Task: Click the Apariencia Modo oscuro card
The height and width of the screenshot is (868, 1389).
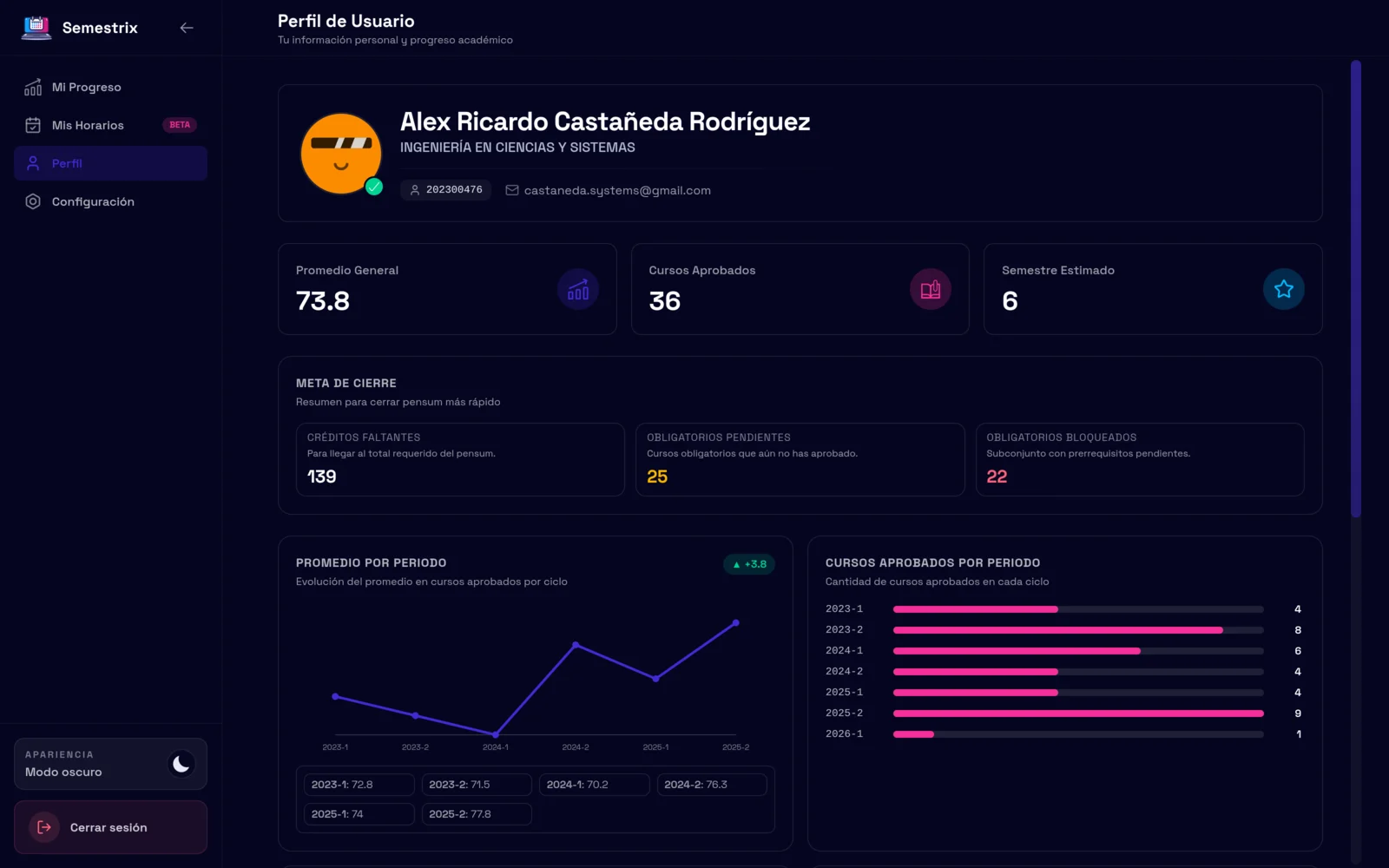Action: pyautogui.click(x=110, y=764)
